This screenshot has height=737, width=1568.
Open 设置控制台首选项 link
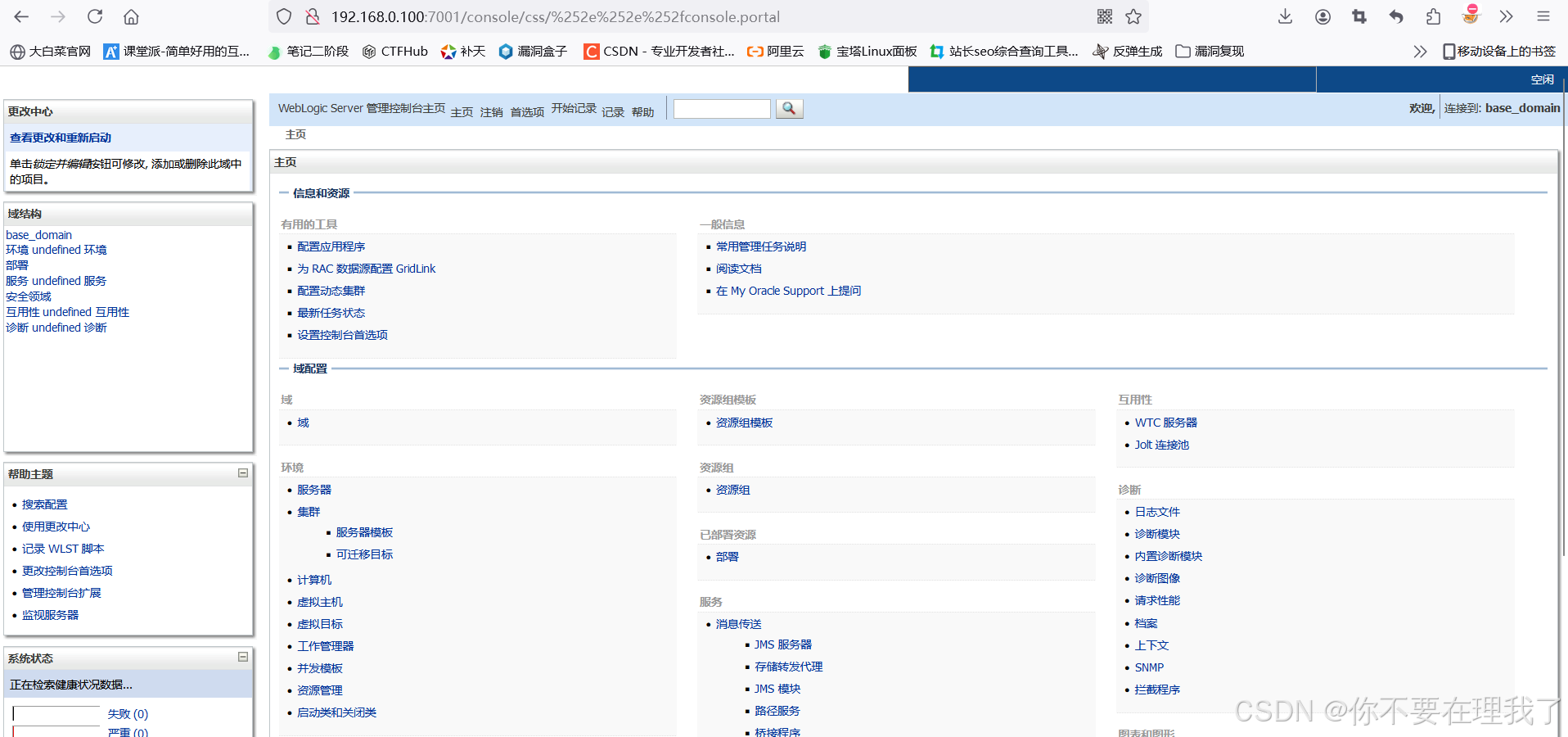(343, 335)
